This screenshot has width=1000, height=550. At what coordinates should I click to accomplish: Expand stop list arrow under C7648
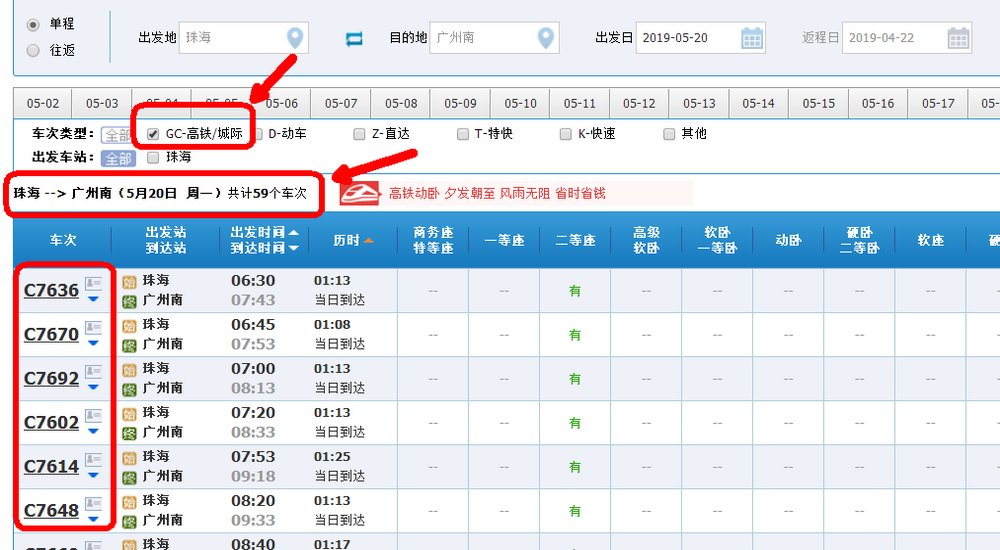pos(94,519)
